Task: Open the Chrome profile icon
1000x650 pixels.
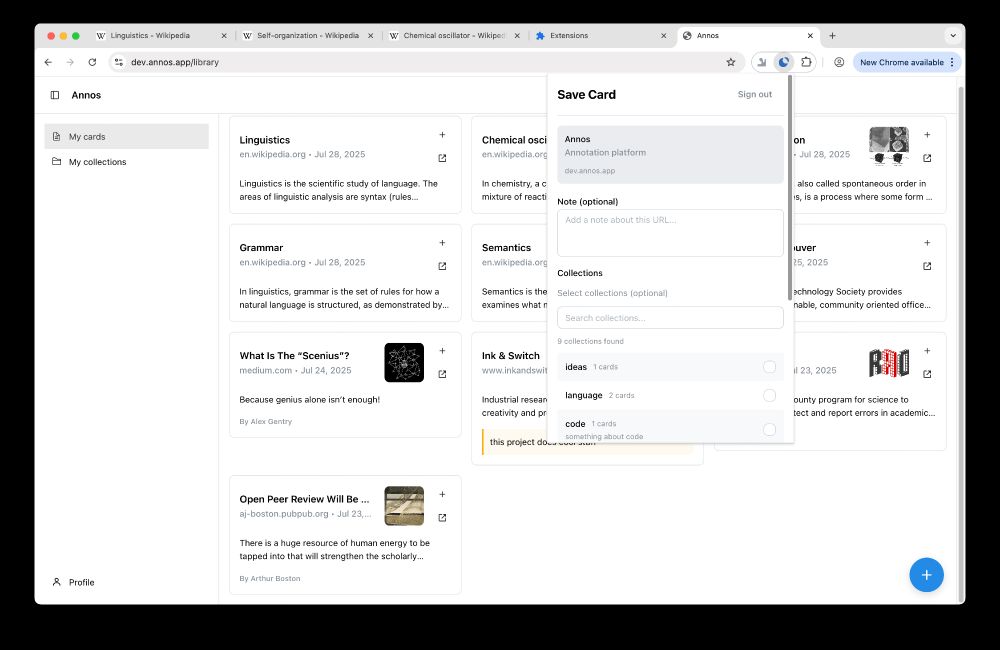Action: click(x=839, y=62)
